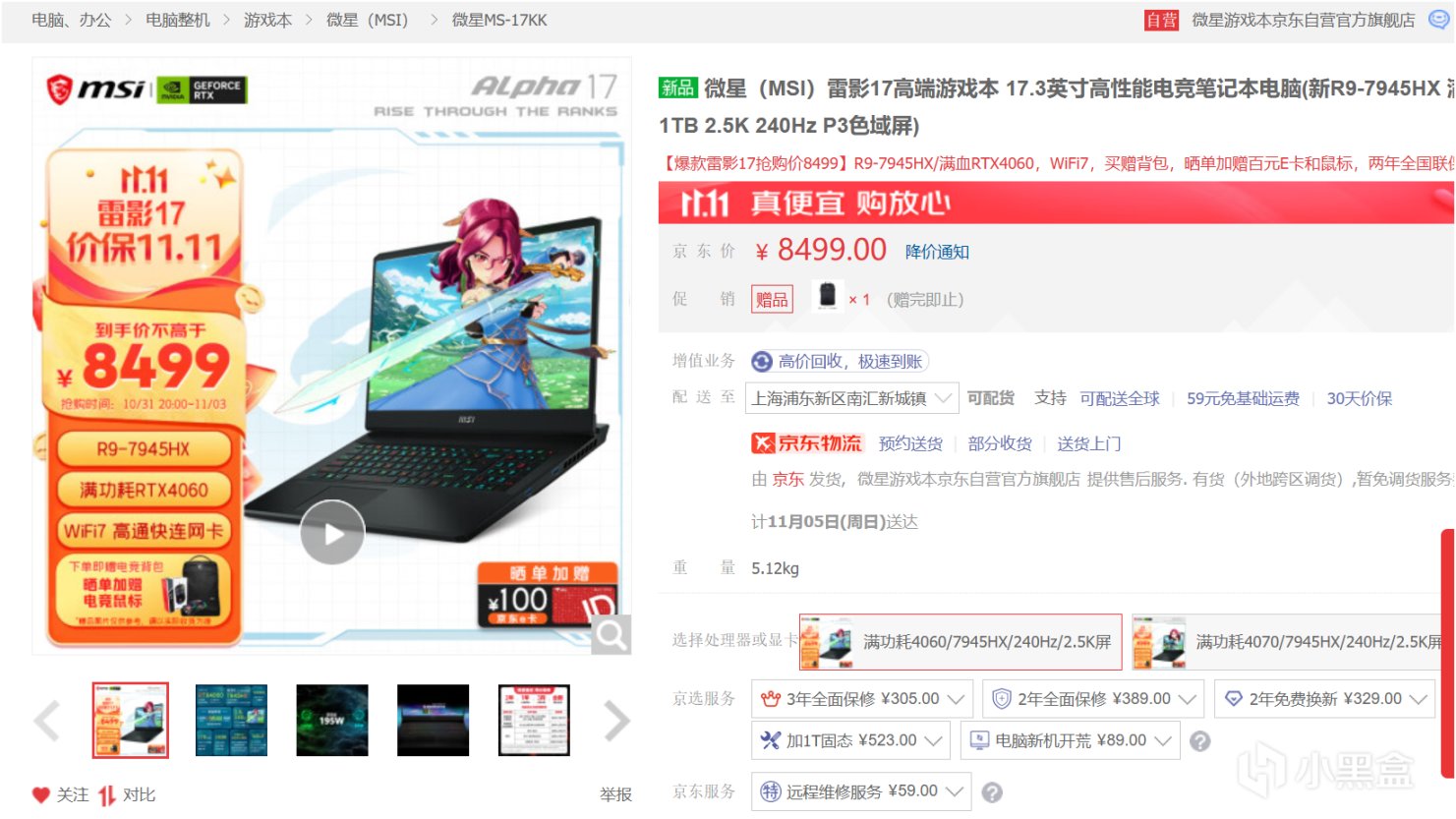1456x819 pixels.
Task: Click 举报 report link
Action: coord(616,794)
